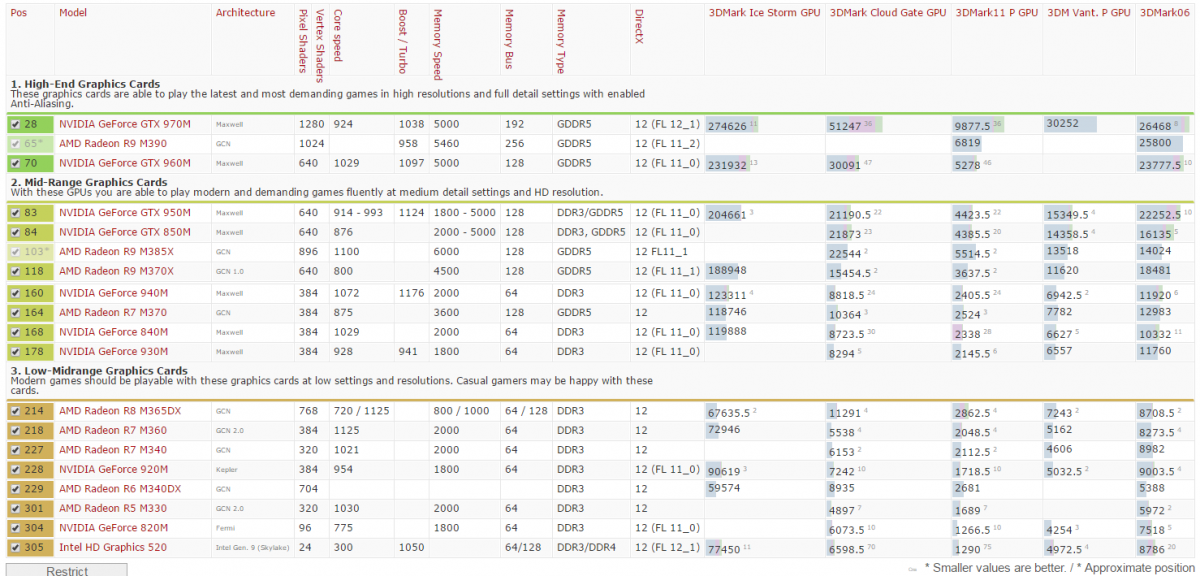Uncheck the GeForce GTX 970M row checkbox
This screenshot has width=1200, height=576.
pos(15,125)
